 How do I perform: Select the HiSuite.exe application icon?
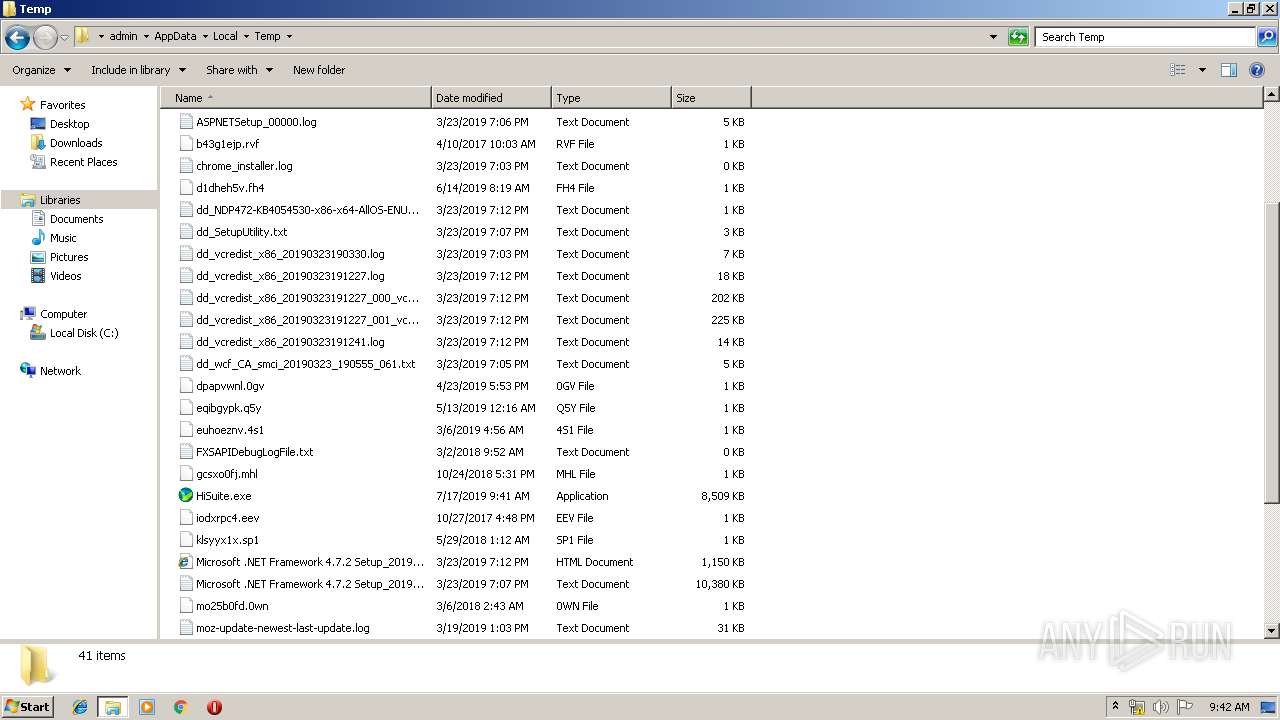(185, 496)
